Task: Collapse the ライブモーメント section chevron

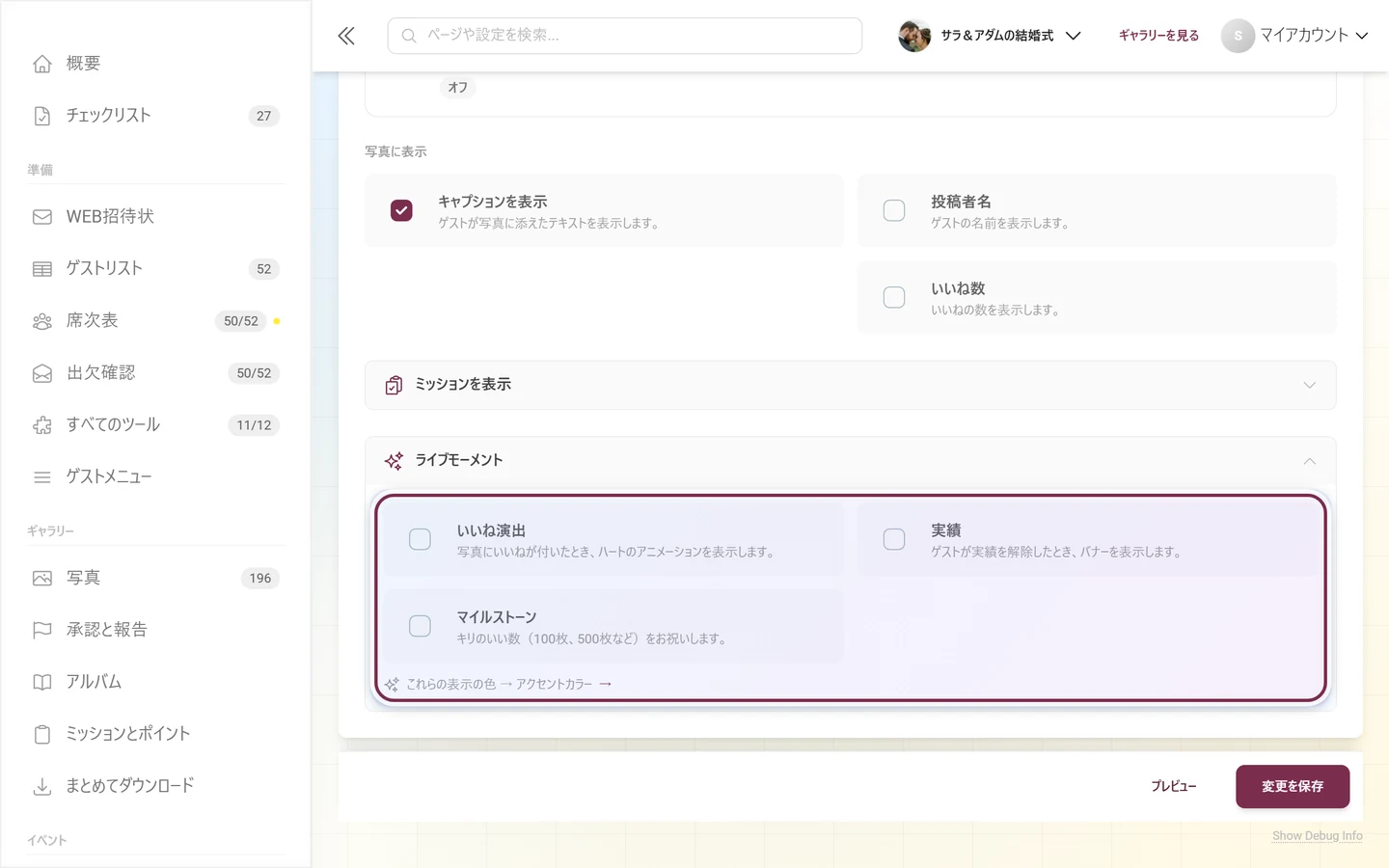Action: coord(1309,461)
